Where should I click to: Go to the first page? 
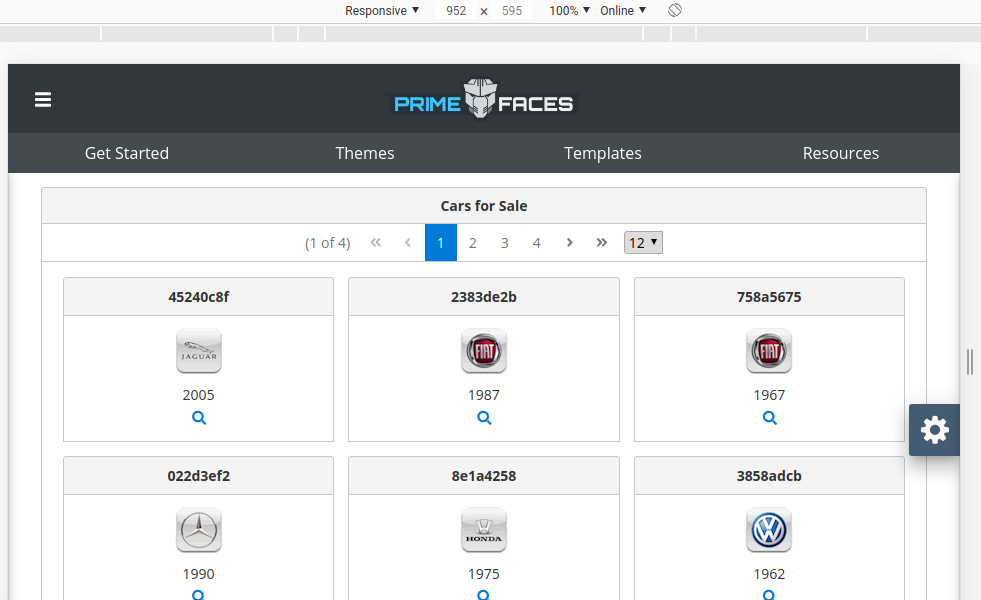coord(375,242)
